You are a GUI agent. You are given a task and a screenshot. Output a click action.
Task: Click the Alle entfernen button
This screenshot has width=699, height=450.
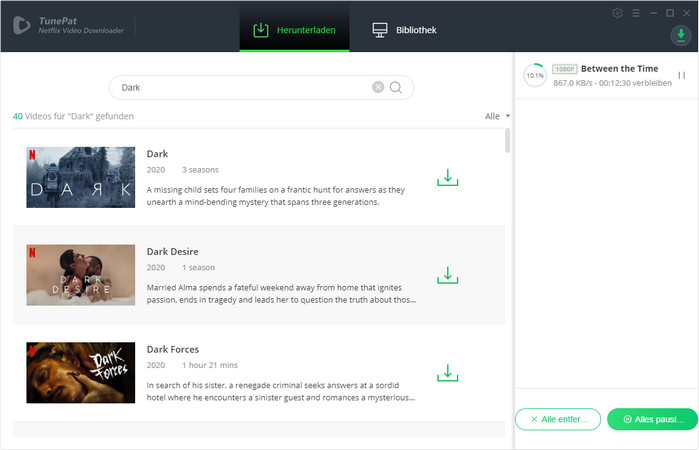tap(558, 419)
